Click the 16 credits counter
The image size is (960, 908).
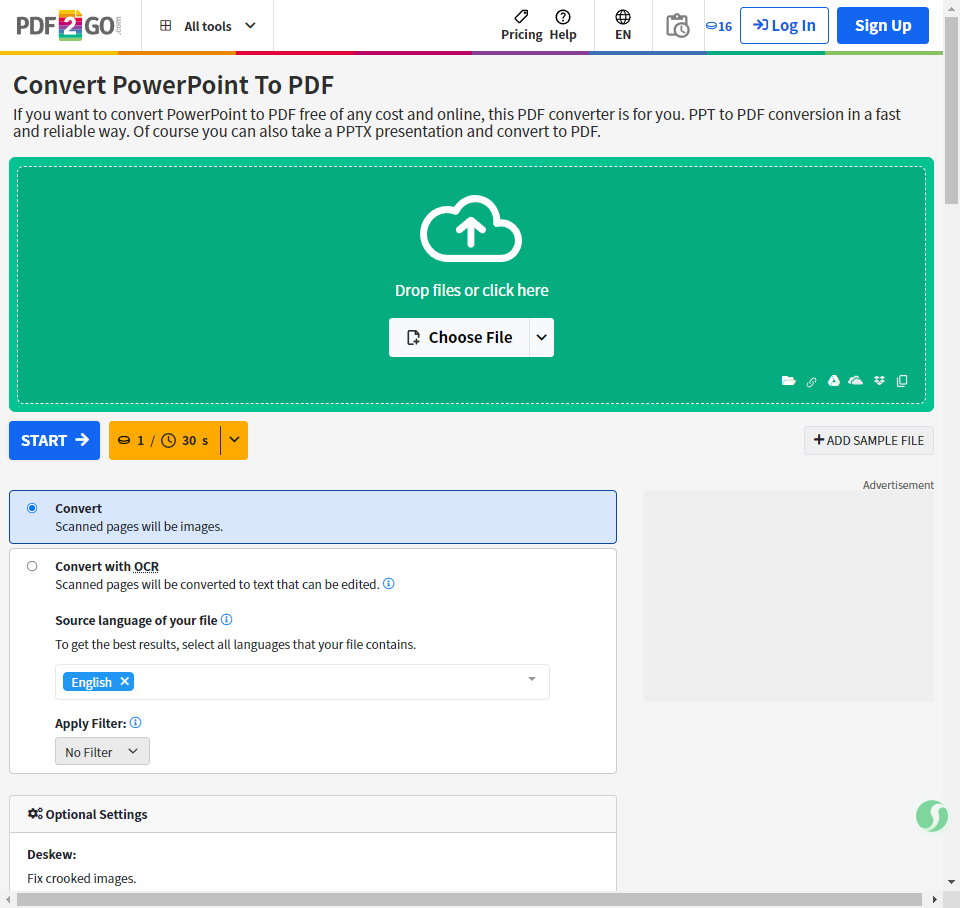click(719, 26)
